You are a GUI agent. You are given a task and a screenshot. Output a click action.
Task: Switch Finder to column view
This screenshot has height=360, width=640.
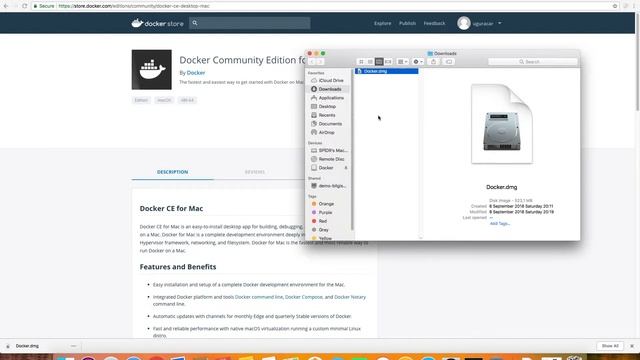pyautogui.click(x=379, y=62)
